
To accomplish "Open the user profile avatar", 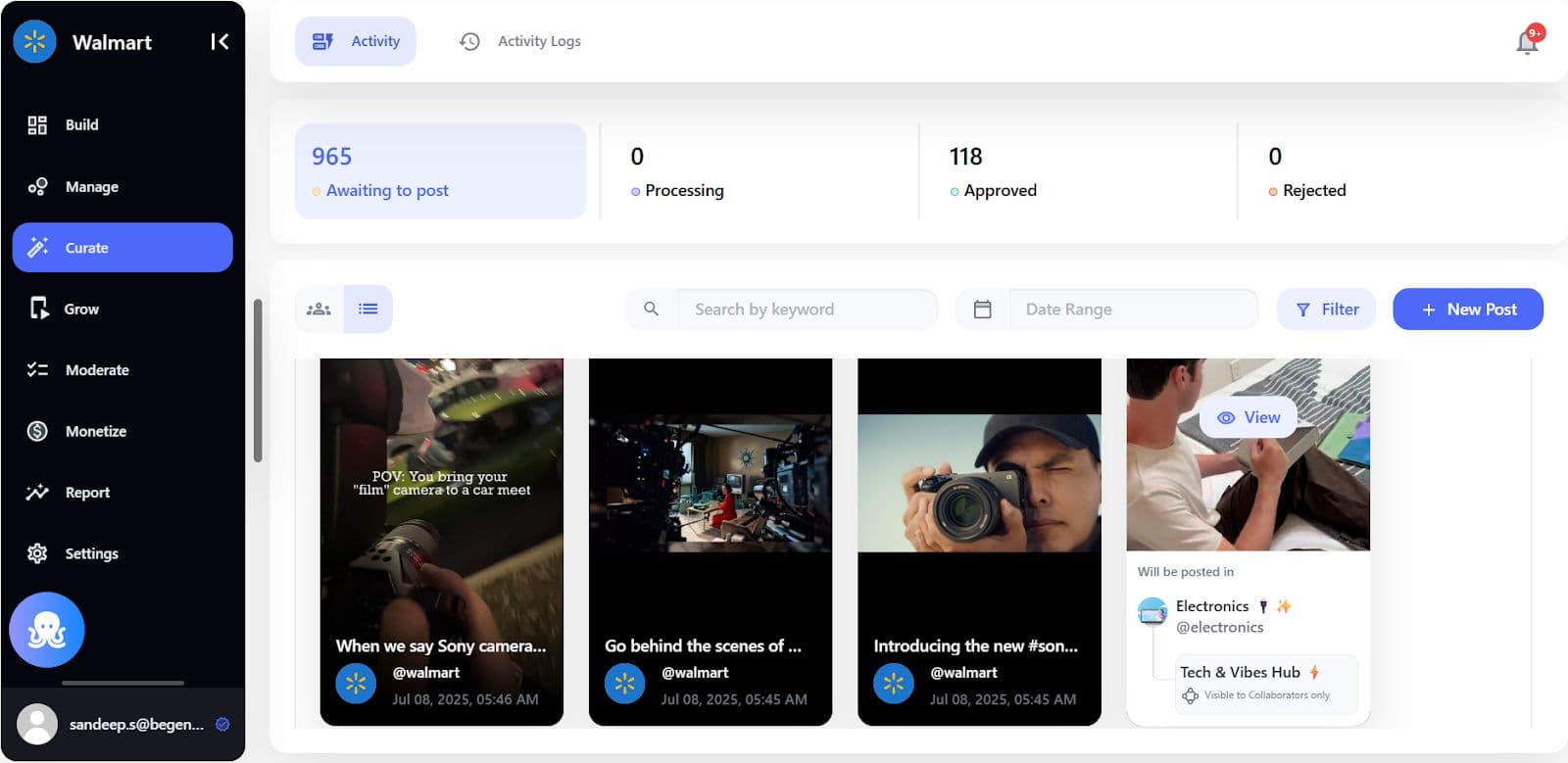I will (37, 724).
